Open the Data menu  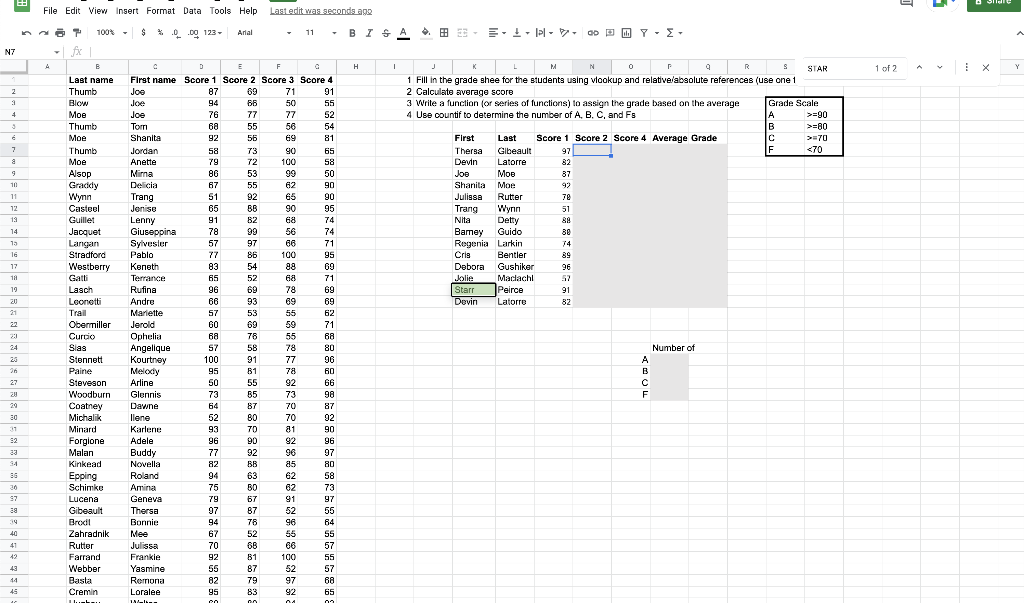pyautogui.click(x=192, y=11)
